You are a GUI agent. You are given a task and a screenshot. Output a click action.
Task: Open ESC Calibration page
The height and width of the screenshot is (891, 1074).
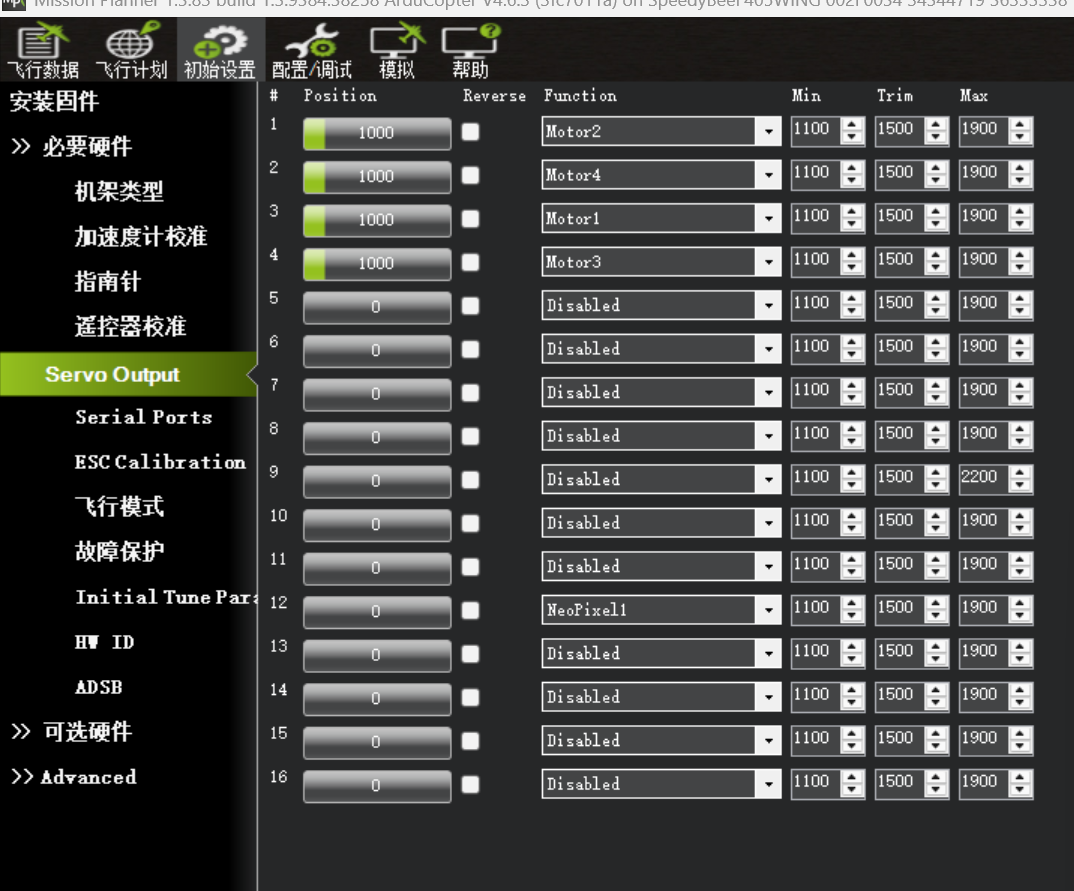click(160, 462)
